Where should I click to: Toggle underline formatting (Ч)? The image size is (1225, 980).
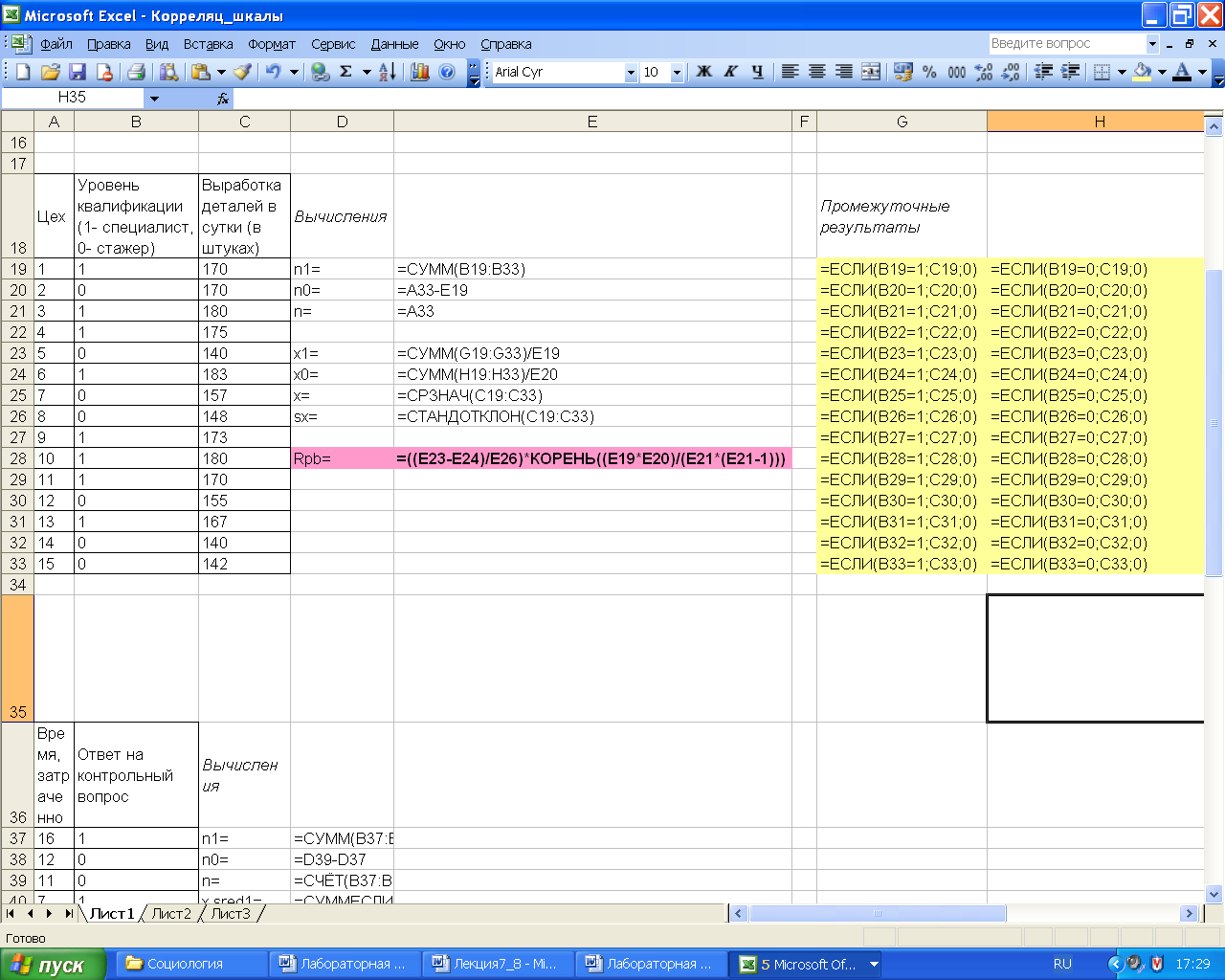[x=757, y=72]
